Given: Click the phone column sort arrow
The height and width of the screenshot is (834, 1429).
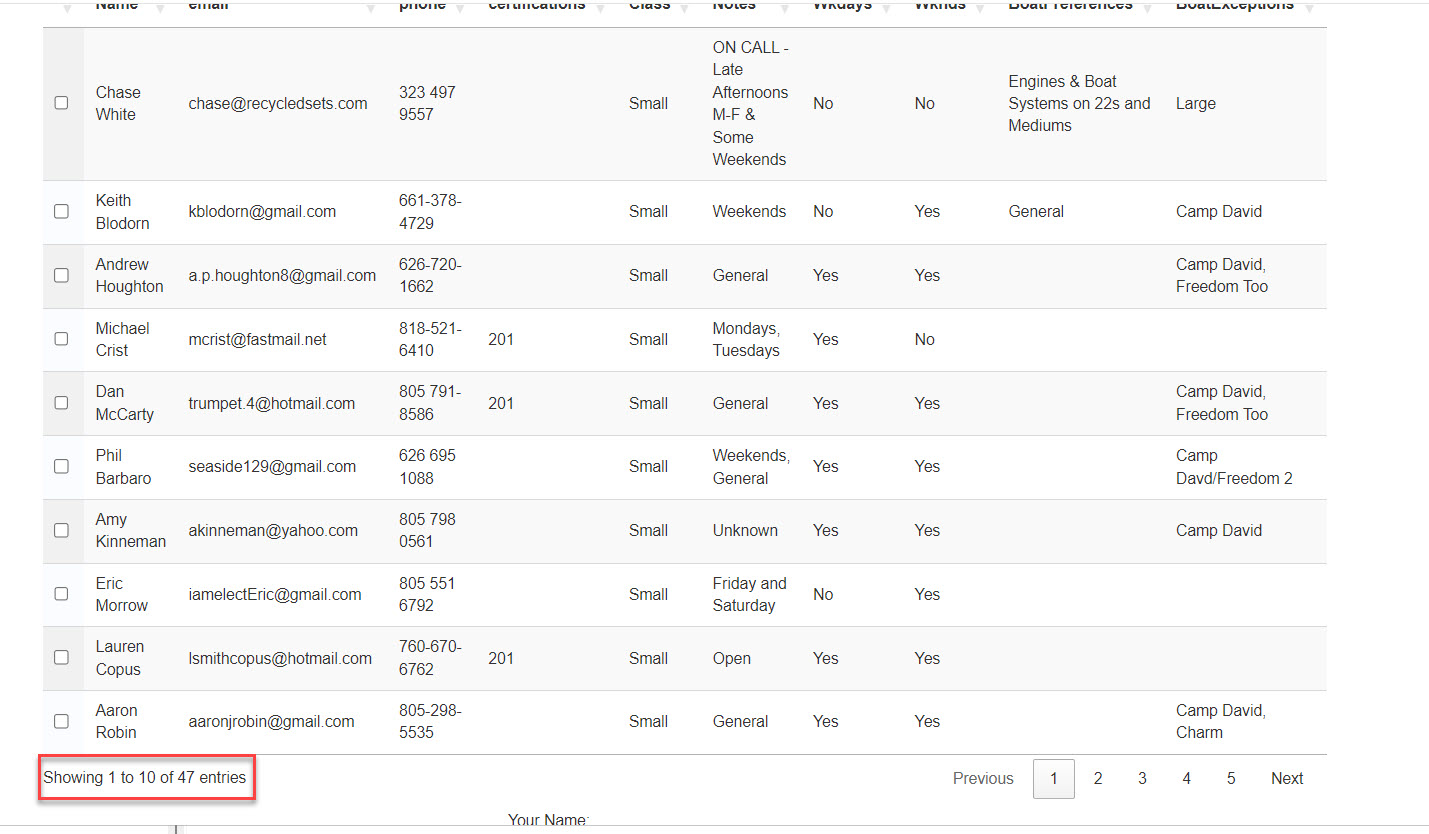Looking at the screenshot, I should [460, 9].
